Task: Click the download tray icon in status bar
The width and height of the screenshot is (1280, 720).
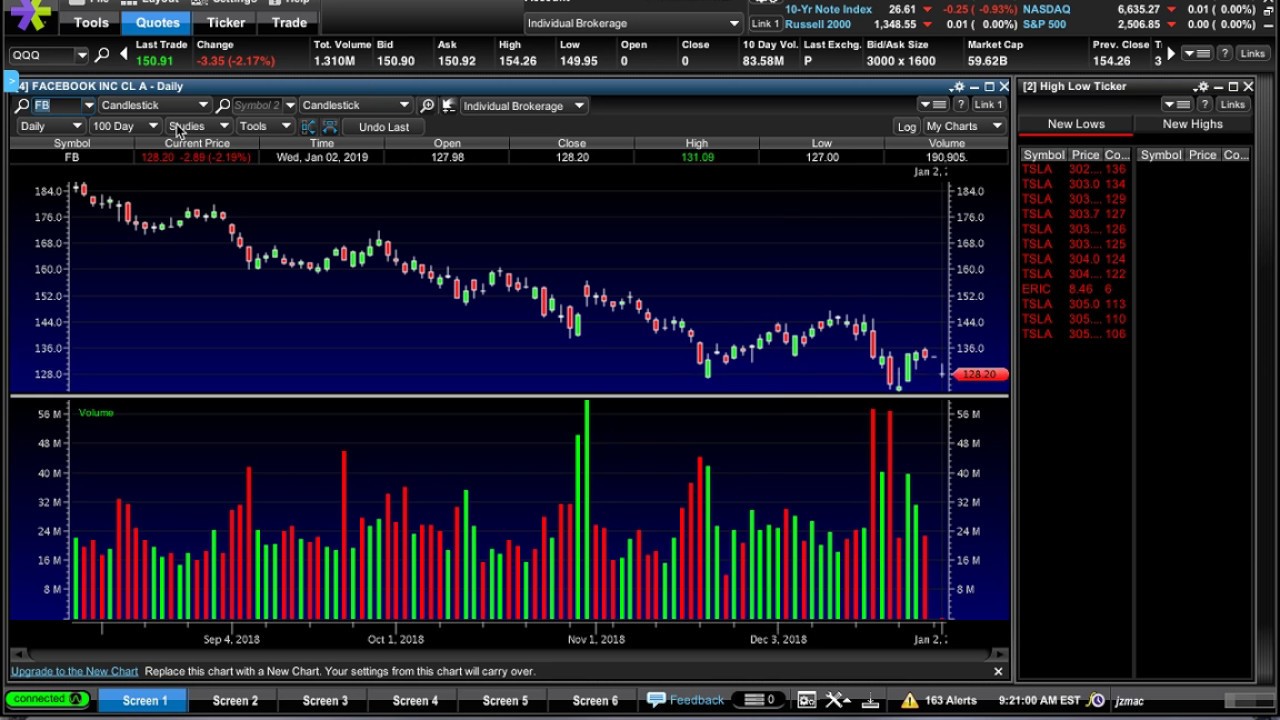Action: click(x=870, y=700)
